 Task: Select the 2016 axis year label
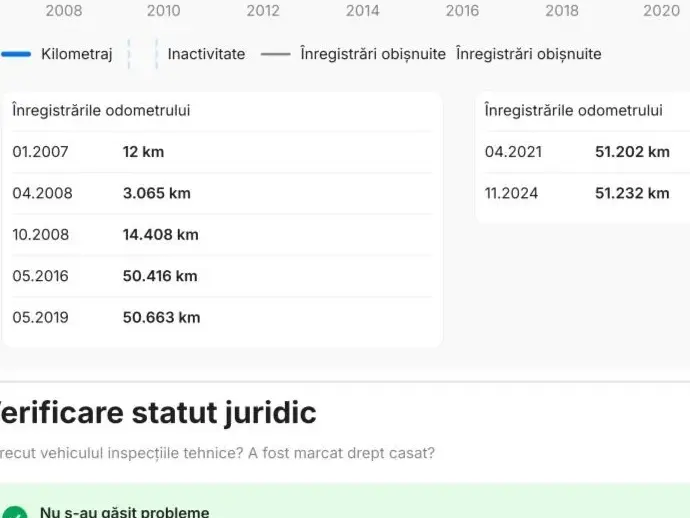pyautogui.click(x=462, y=11)
